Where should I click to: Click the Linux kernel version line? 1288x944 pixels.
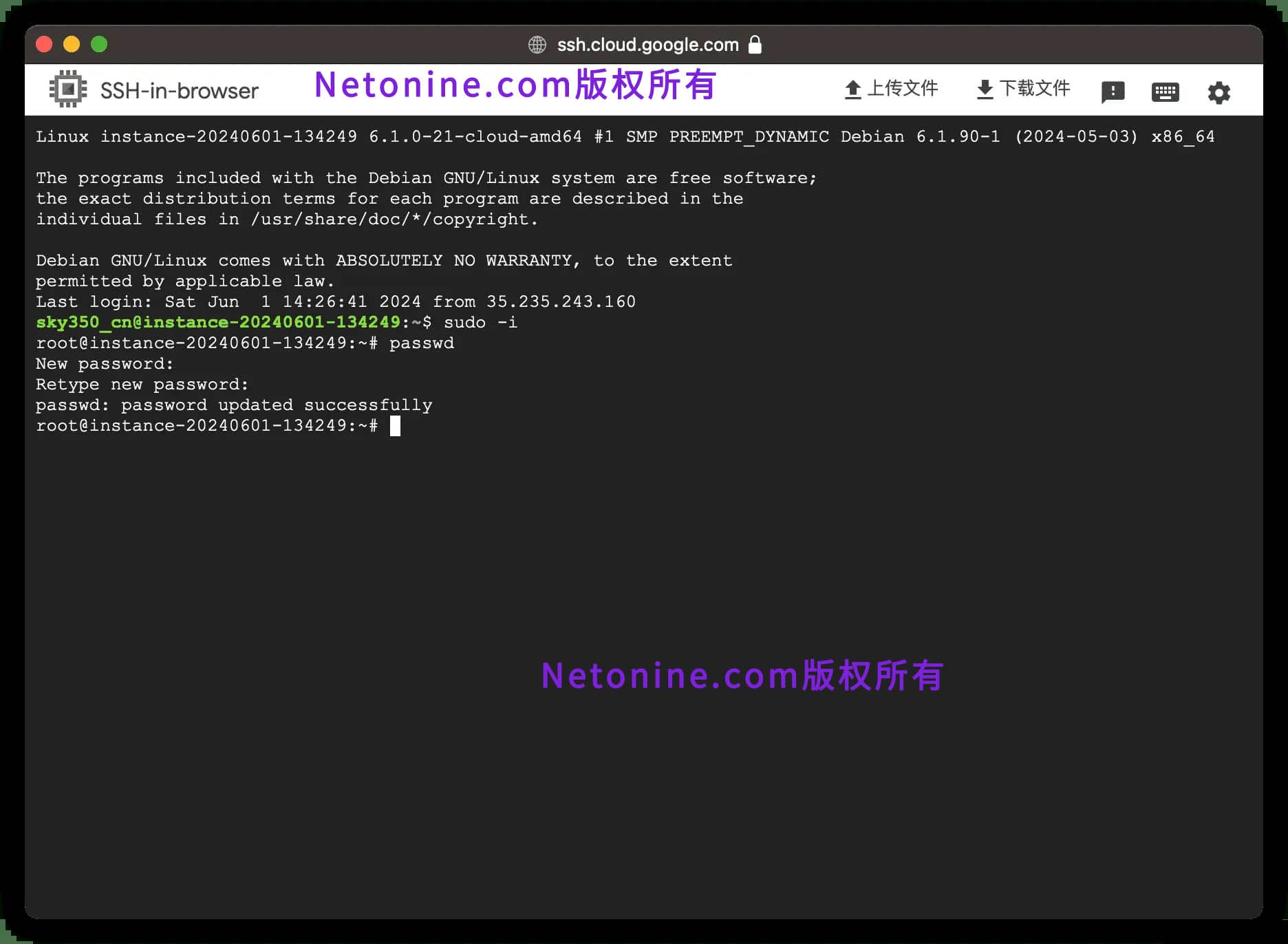click(x=625, y=136)
